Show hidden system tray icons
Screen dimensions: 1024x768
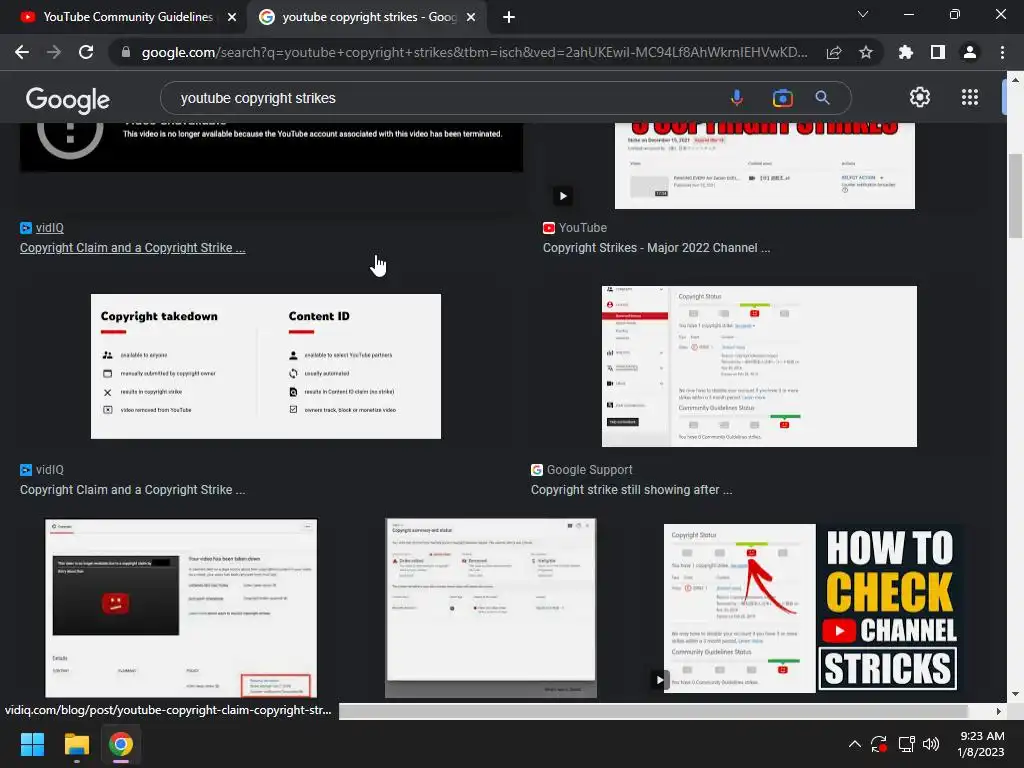pyautogui.click(x=854, y=744)
